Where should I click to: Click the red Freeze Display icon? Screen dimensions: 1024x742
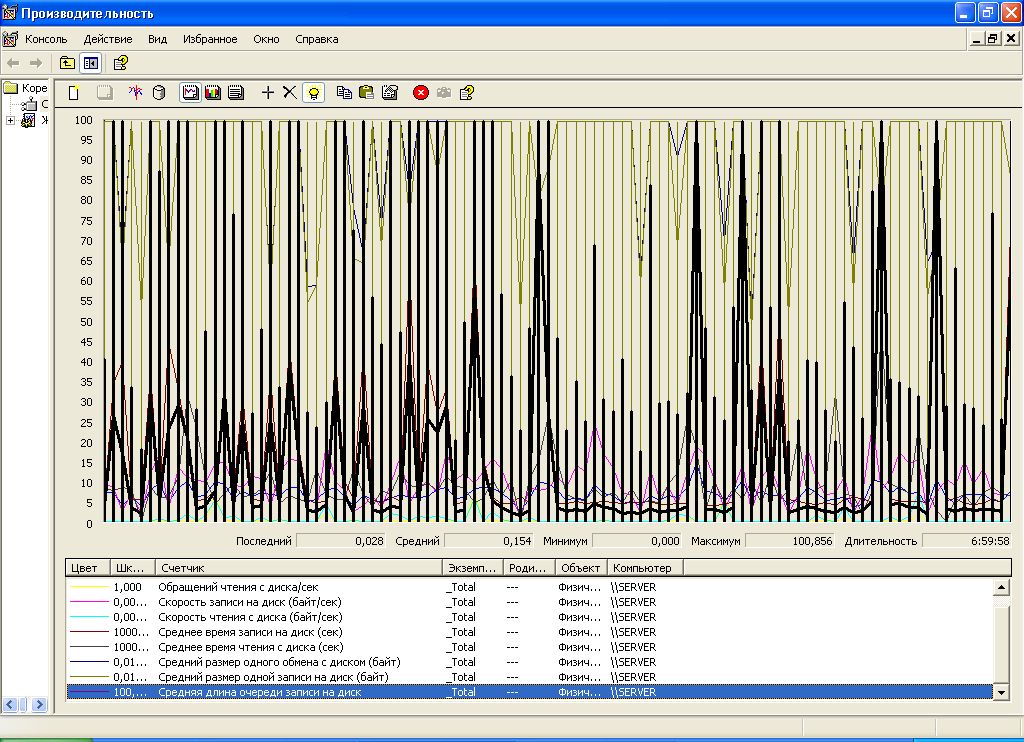pos(421,93)
